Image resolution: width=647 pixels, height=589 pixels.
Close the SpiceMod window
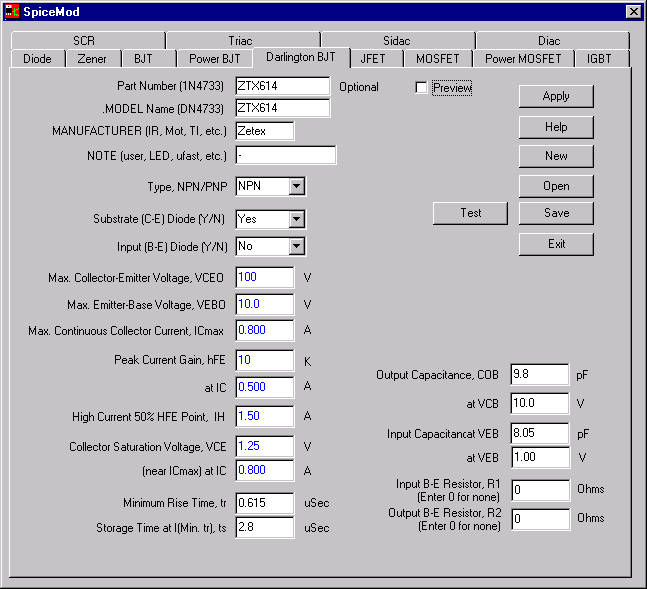point(632,12)
